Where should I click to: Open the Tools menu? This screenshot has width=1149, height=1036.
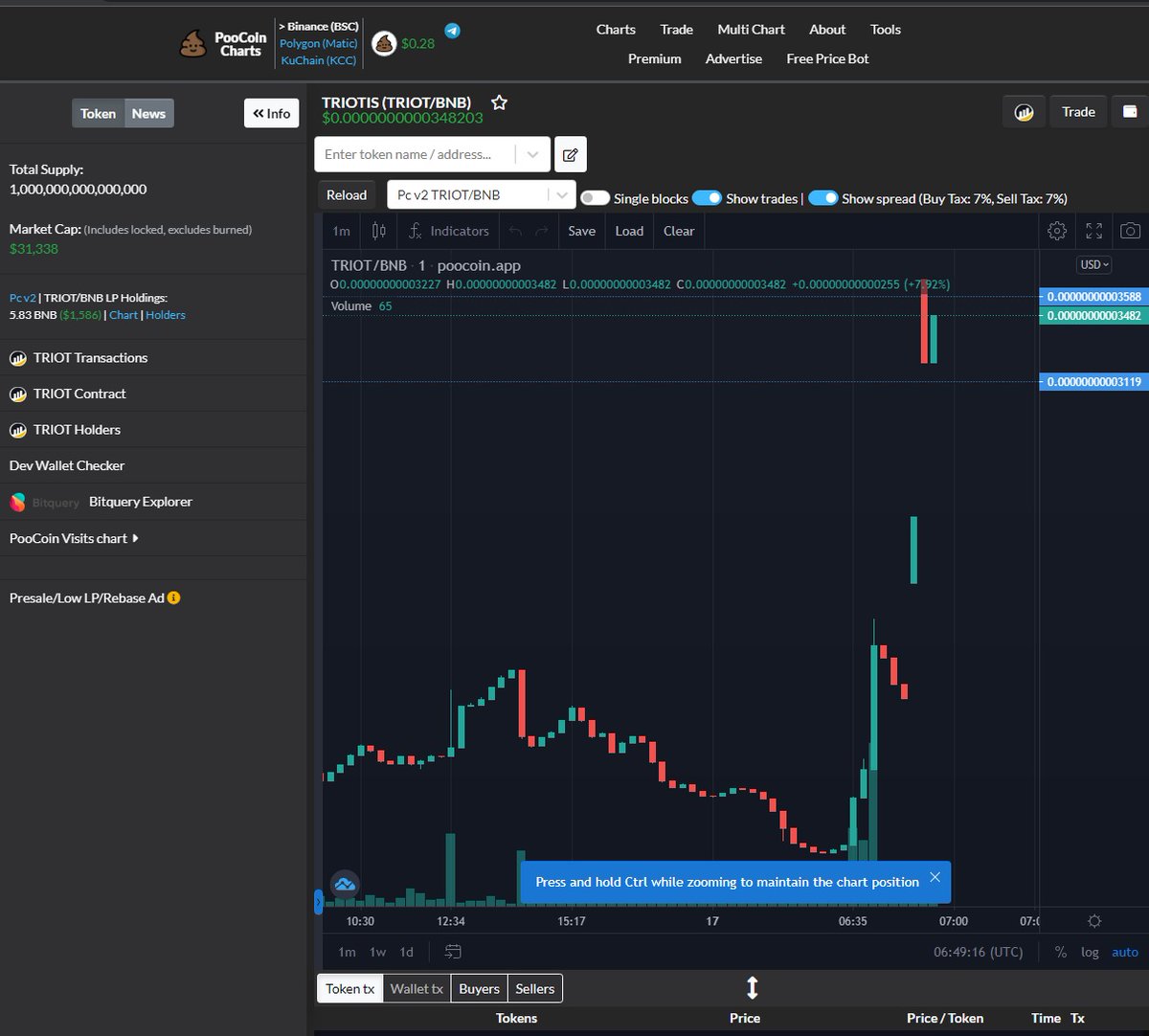pos(886,30)
